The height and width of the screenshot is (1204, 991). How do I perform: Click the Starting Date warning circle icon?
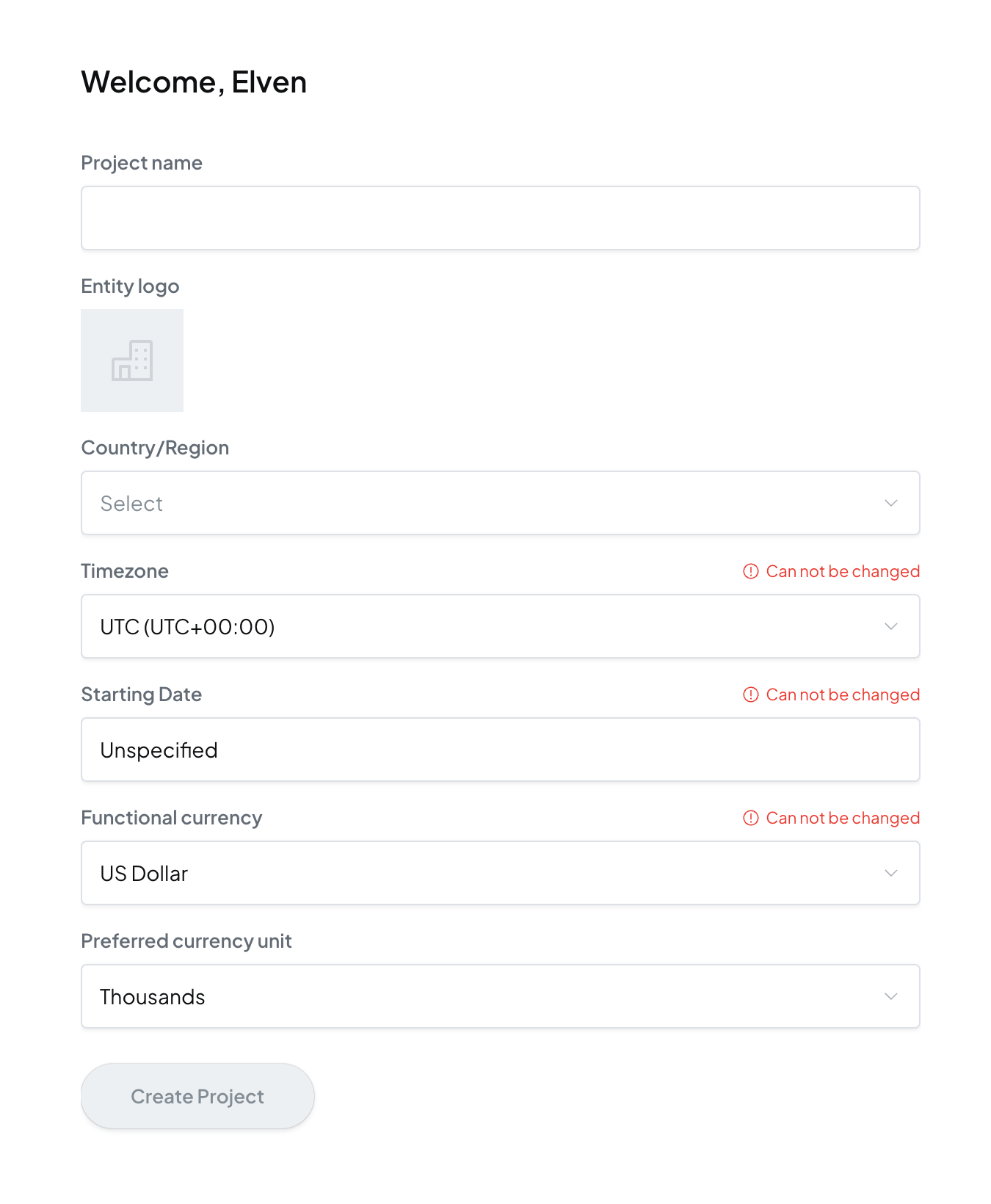click(x=750, y=695)
